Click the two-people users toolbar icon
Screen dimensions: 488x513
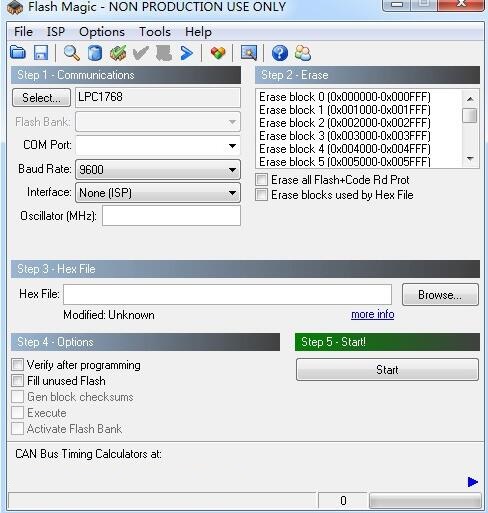coord(303,53)
